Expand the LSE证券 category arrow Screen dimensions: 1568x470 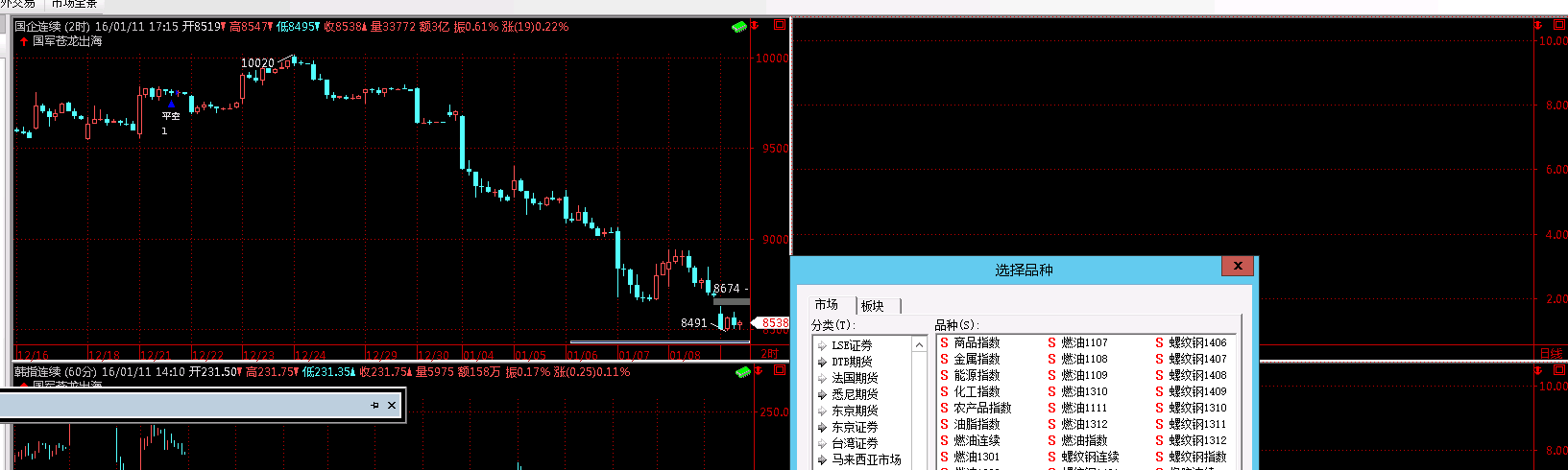(822, 346)
